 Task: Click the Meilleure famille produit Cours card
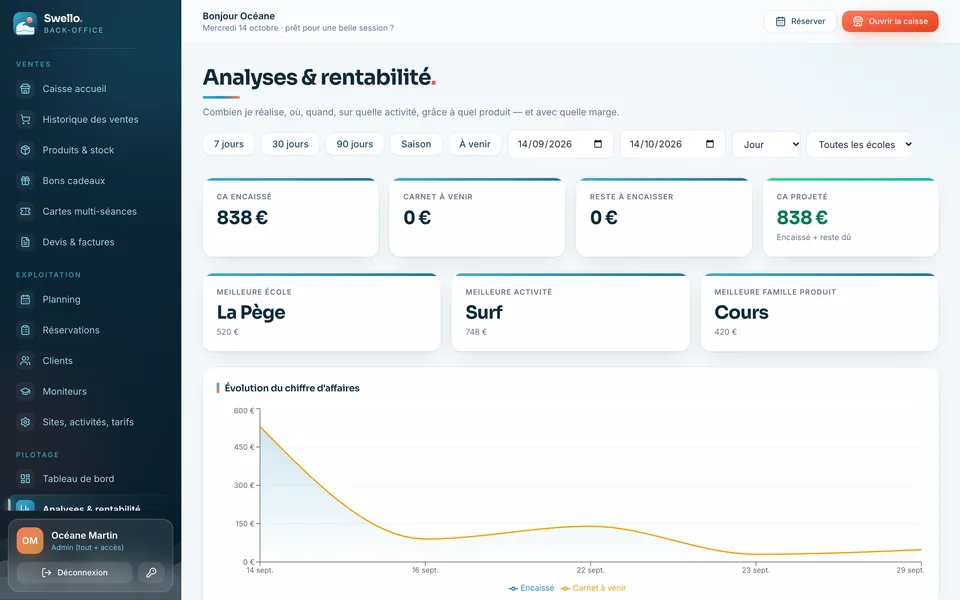[x=820, y=312]
